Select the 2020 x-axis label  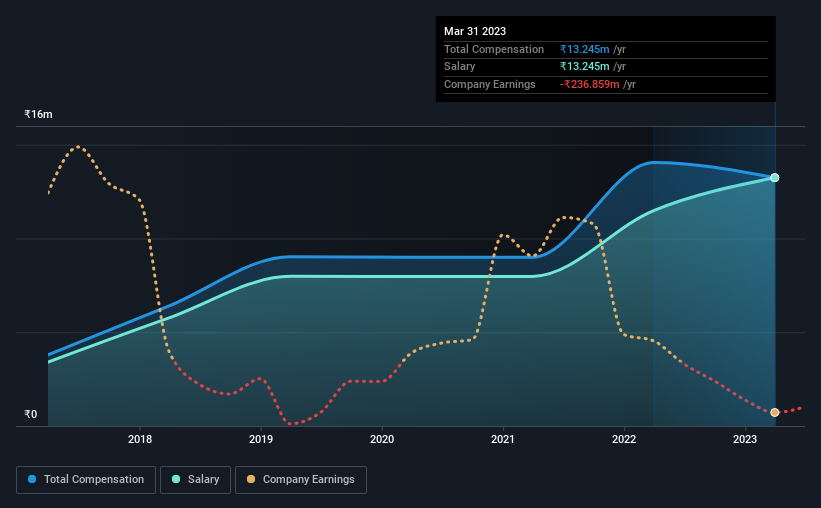(x=382, y=439)
